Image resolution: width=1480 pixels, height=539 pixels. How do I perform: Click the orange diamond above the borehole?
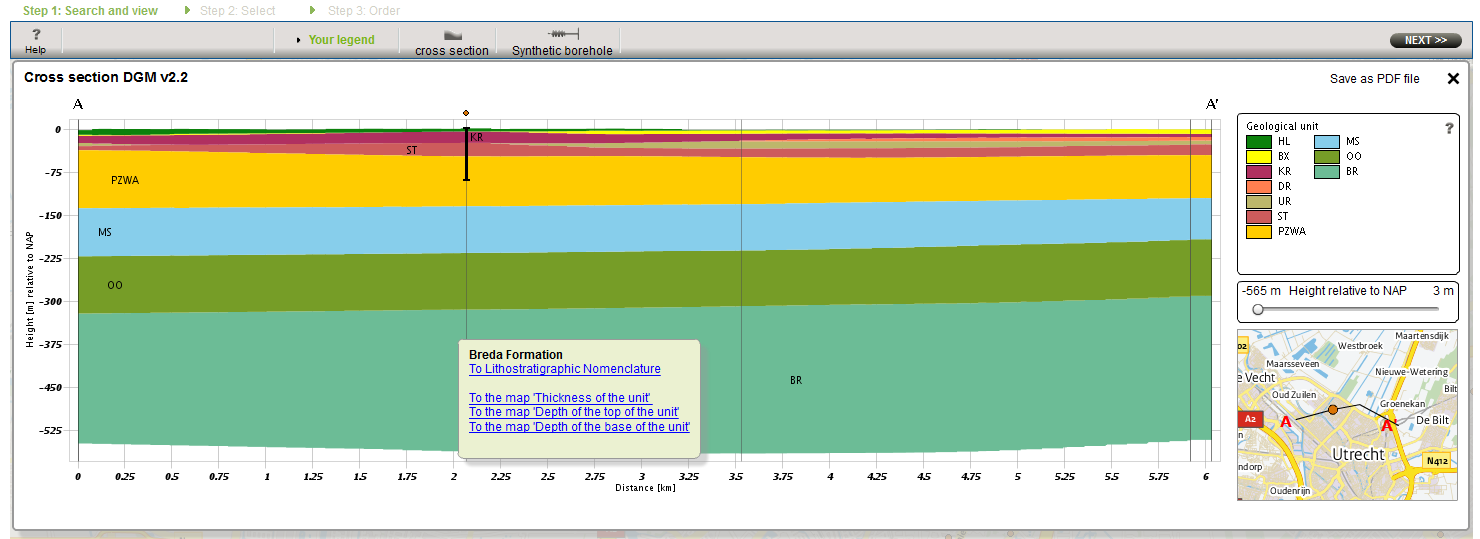[466, 113]
